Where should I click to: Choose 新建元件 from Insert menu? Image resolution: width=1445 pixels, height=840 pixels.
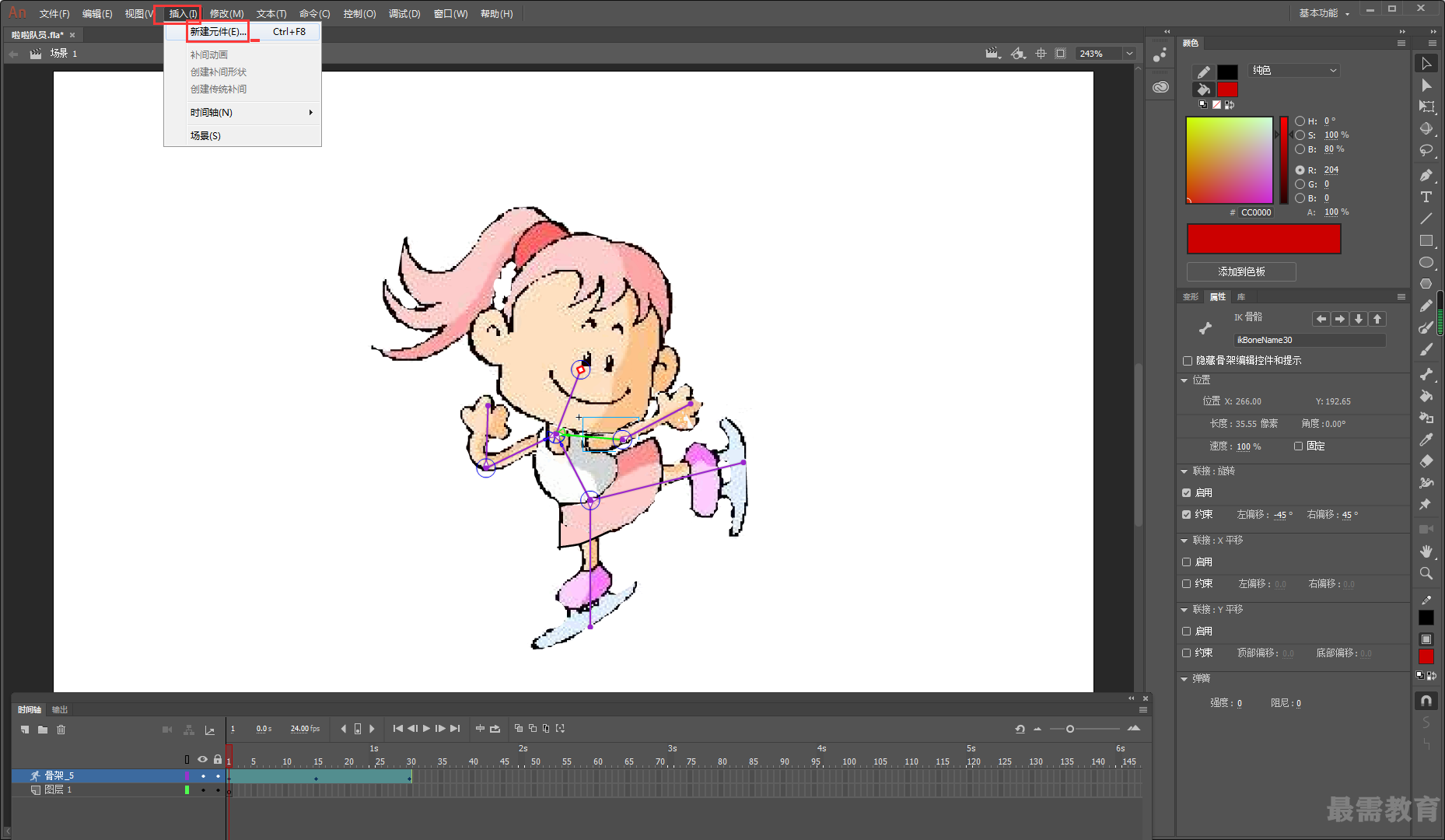coord(243,32)
